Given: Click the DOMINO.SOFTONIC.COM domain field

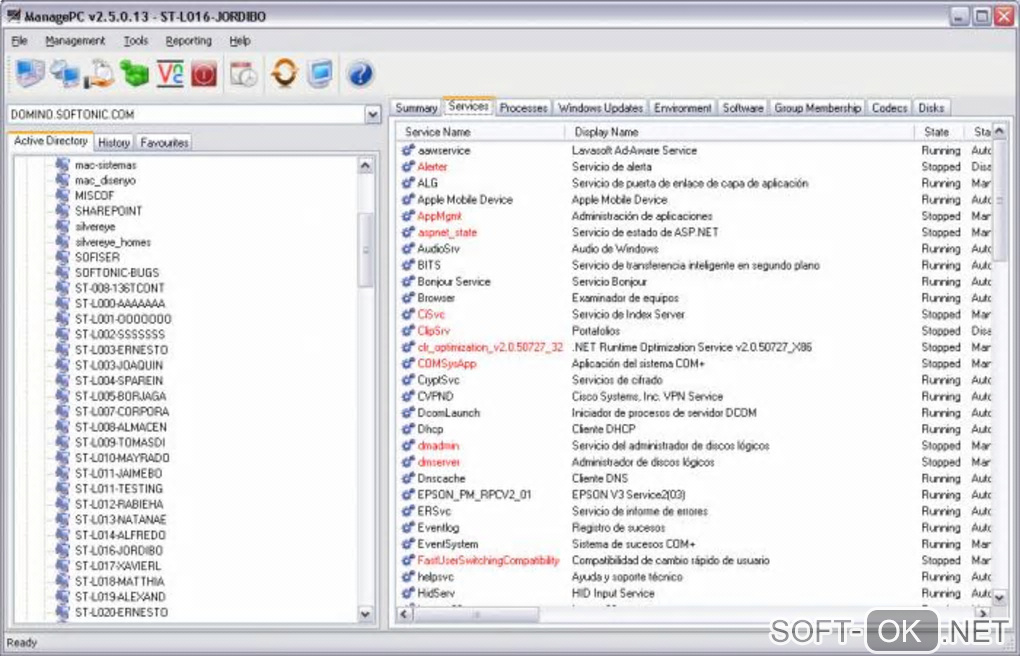Looking at the screenshot, I should (186, 115).
